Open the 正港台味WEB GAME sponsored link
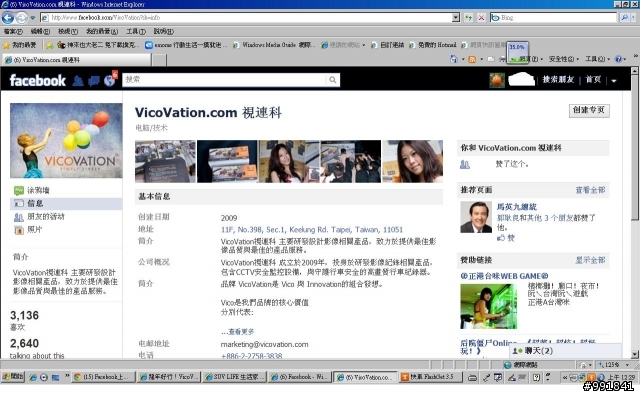This screenshot has width=640, height=394. (x=504, y=276)
